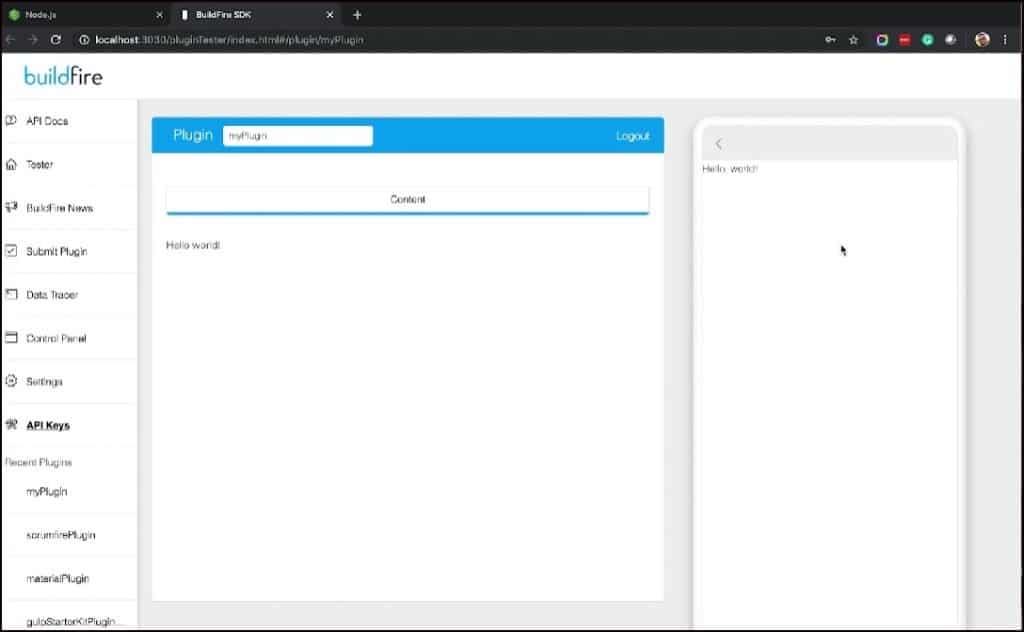The image size is (1024, 632).
Task: Open Chrome's three-dot menu
Action: tap(1005, 40)
